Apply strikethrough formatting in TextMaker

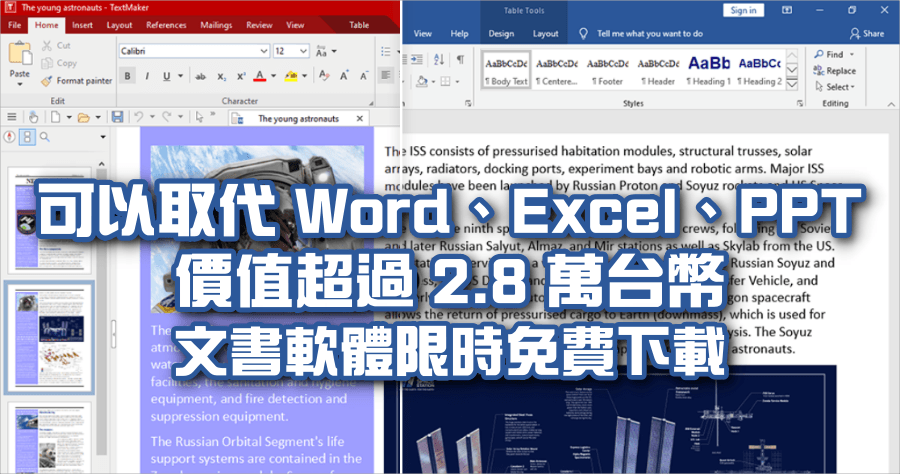(x=200, y=76)
